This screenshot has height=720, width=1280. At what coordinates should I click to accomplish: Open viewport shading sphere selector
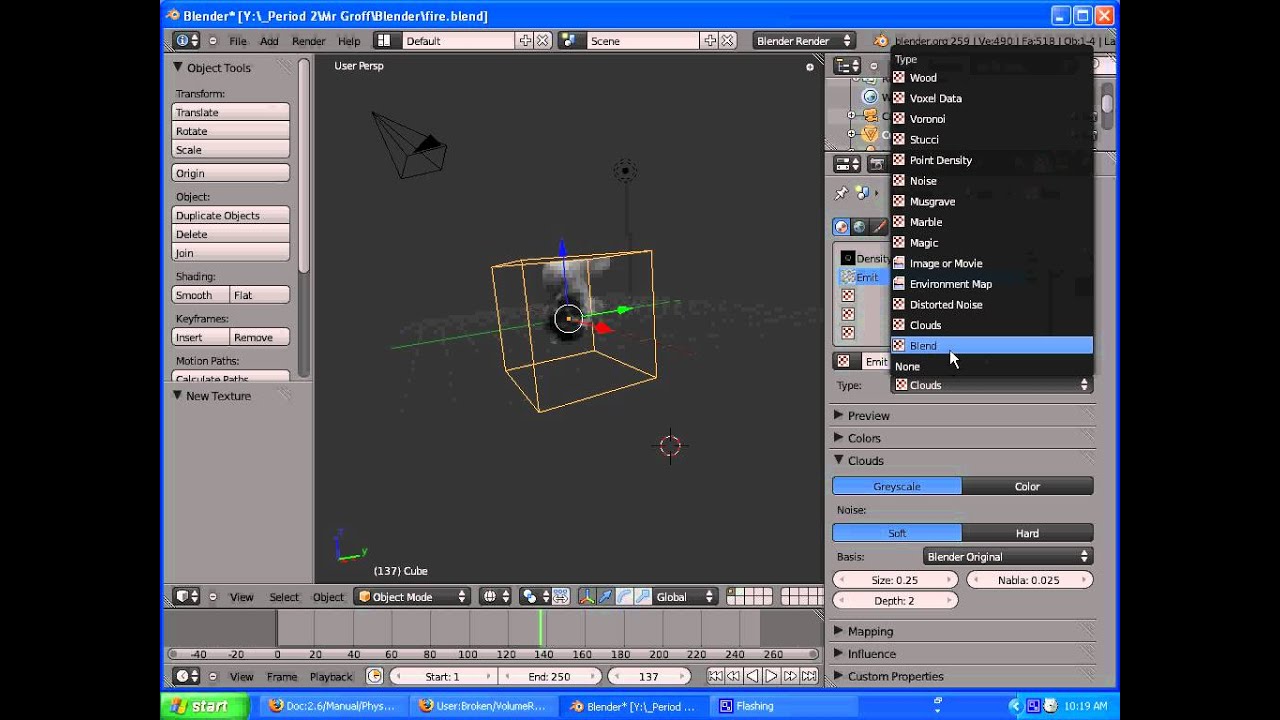pos(495,597)
